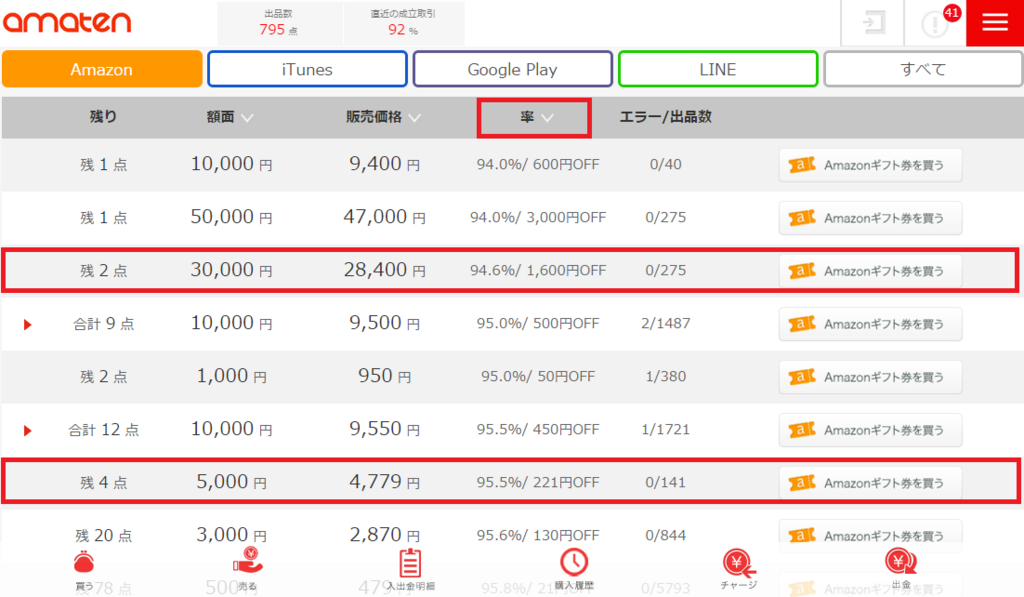The width and height of the screenshot is (1024, 597).
Task: Click the エラー/出品数 column header
Action: click(x=665, y=116)
